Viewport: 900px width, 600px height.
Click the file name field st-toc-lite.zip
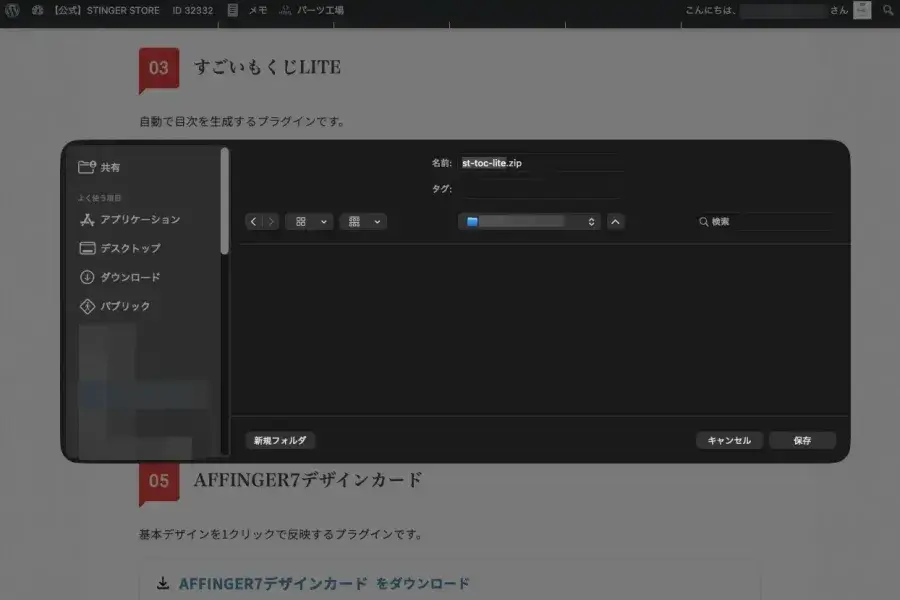(x=541, y=163)
